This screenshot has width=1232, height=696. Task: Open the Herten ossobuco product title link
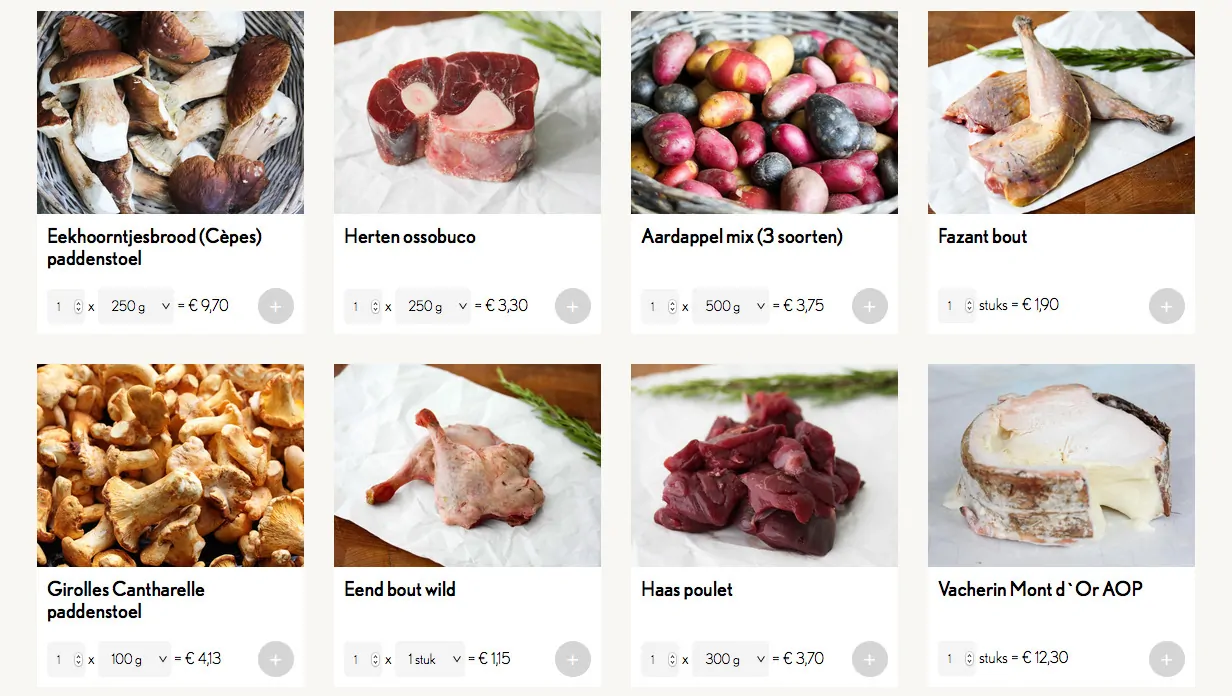coord(410,237)
